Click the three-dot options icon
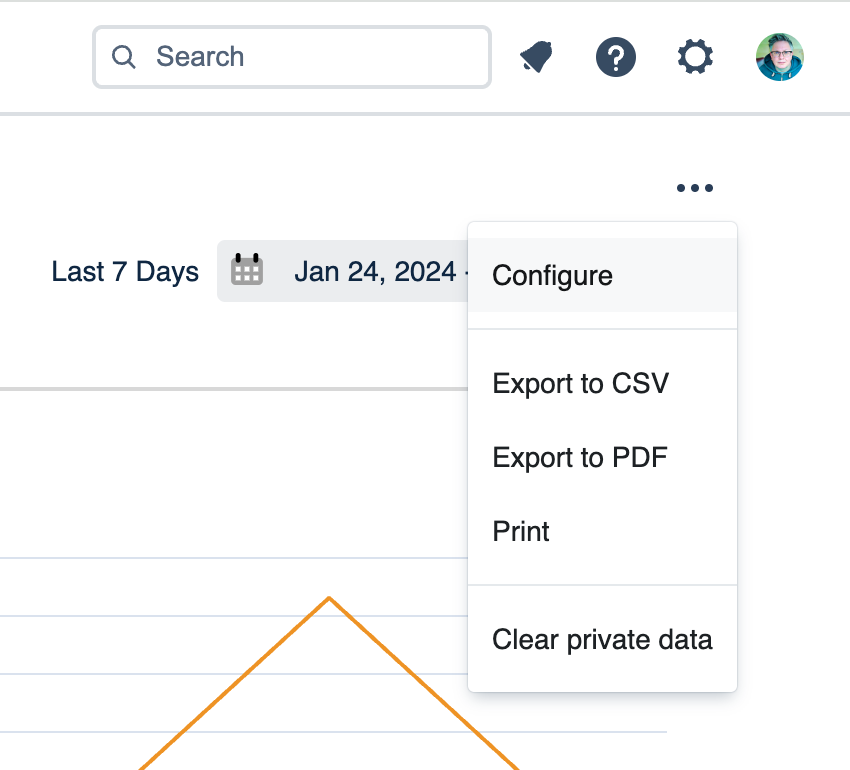850x770 pixels. tap(694, 188)
